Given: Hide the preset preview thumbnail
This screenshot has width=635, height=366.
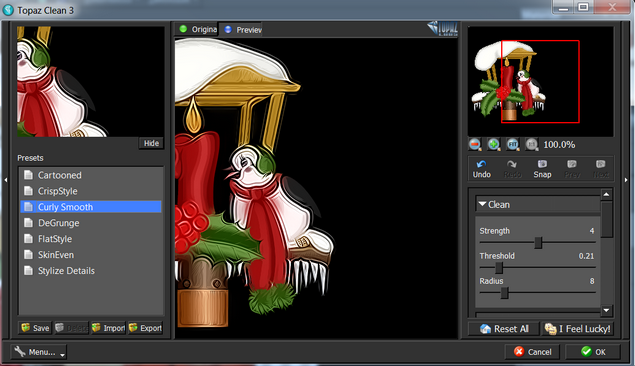Looking at the screenshot, I should (x=151, y=143).
